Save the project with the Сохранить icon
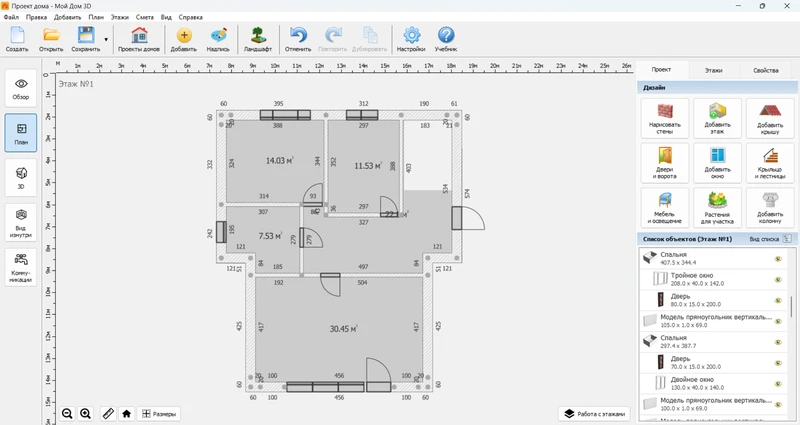Viewport: 800px width, 425px height. tap(86, 39)
